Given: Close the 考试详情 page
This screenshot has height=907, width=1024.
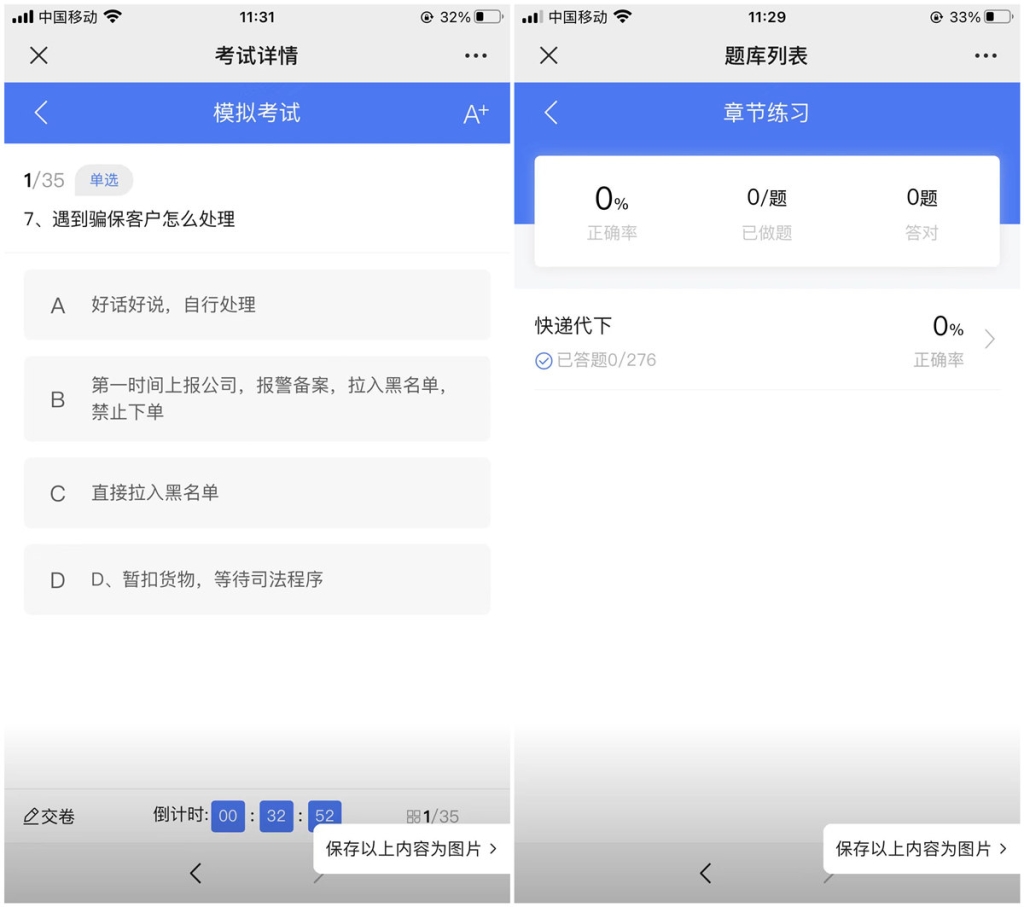Looking at the screenshot, I should tap(39, 56).
